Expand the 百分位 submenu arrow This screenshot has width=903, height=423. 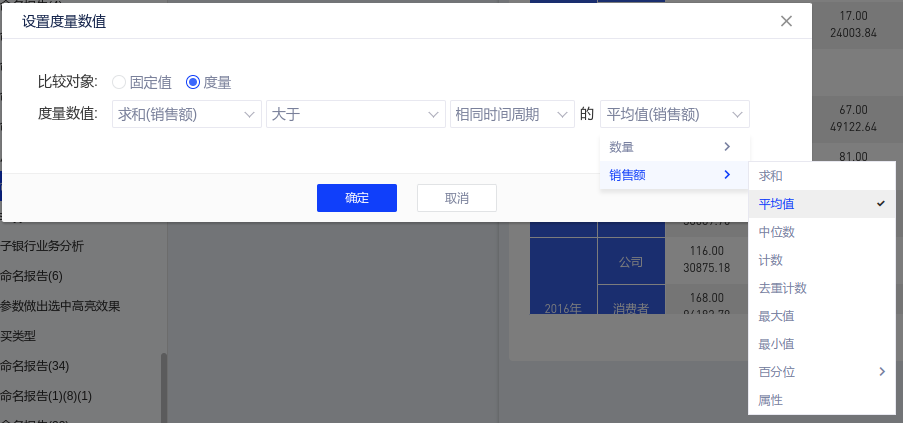pyautogui.click(x=881, y=372)
